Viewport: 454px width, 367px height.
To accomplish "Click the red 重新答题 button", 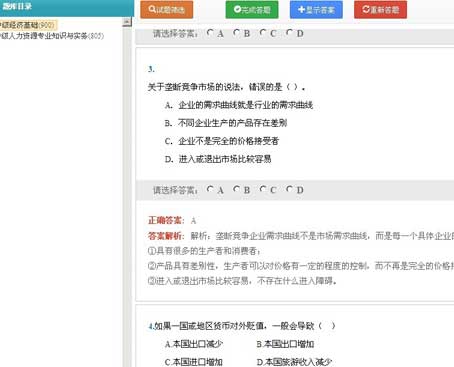I will click(381, 10).
